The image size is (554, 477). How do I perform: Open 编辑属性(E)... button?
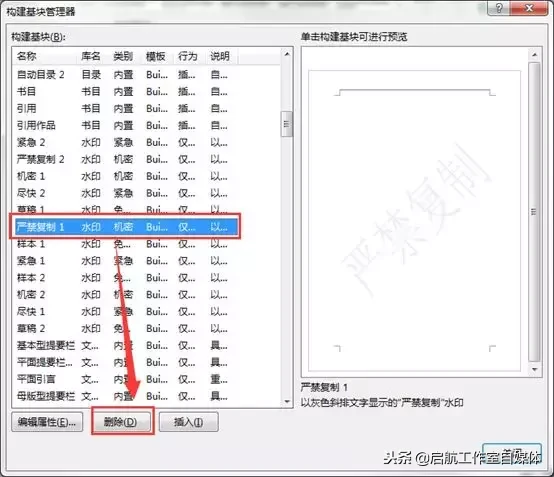click(47, 422)
